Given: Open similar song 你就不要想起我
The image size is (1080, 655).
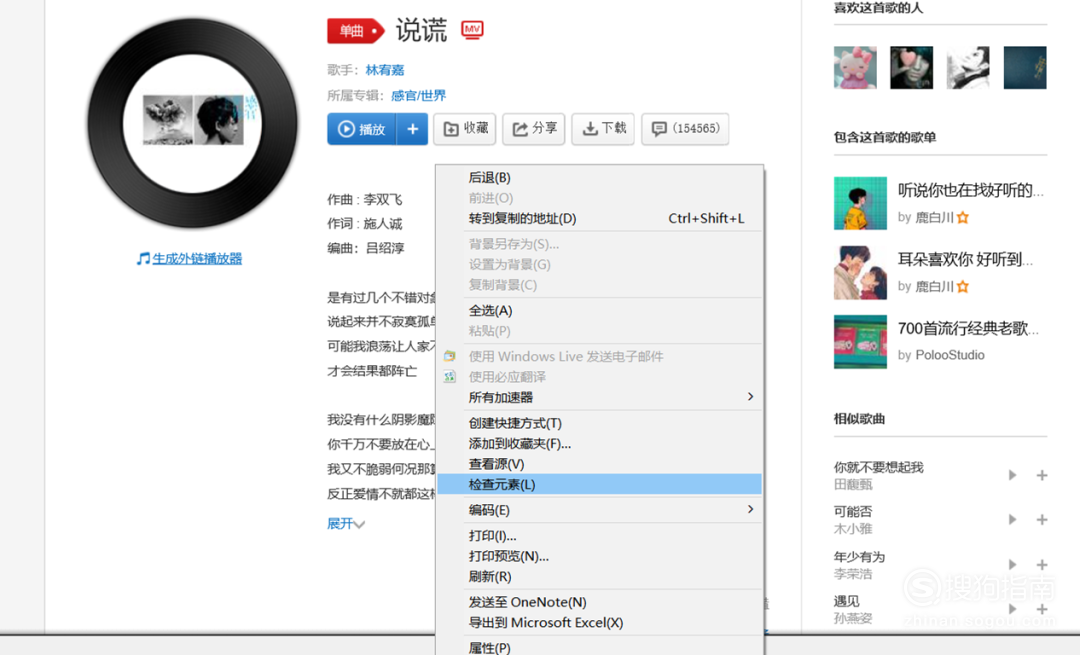Looking at the screenshot, I should [x=878, y=468].
